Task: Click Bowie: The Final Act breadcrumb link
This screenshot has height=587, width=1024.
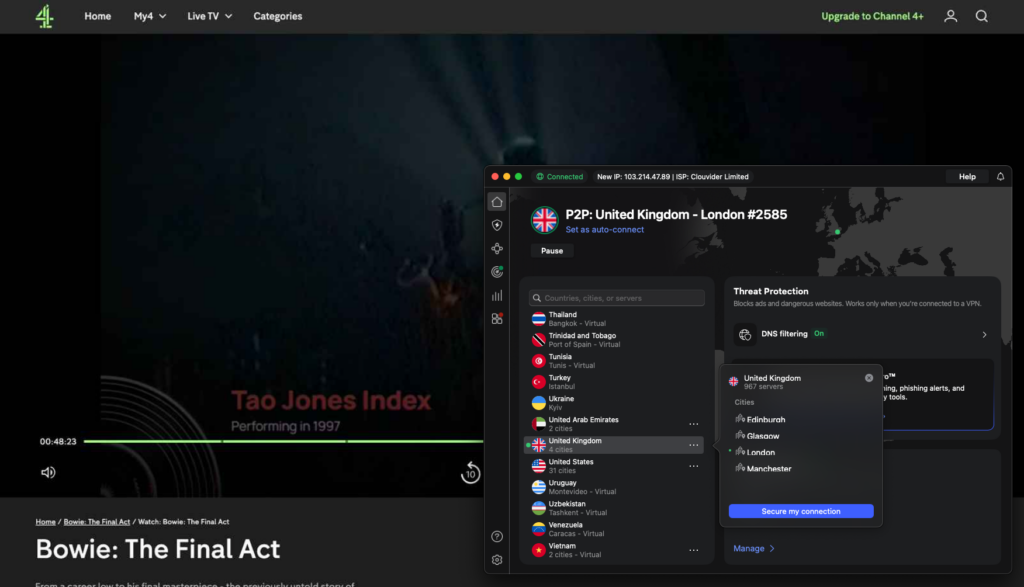Action: pos(97,522)
